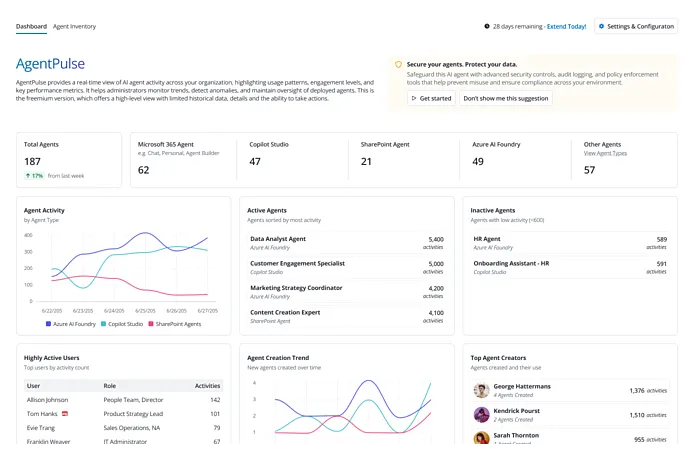Switch to the Agent Inventory tab
The width and height of the screenshot is (700, 450).
pyautogui.click(x=74, y=26)
